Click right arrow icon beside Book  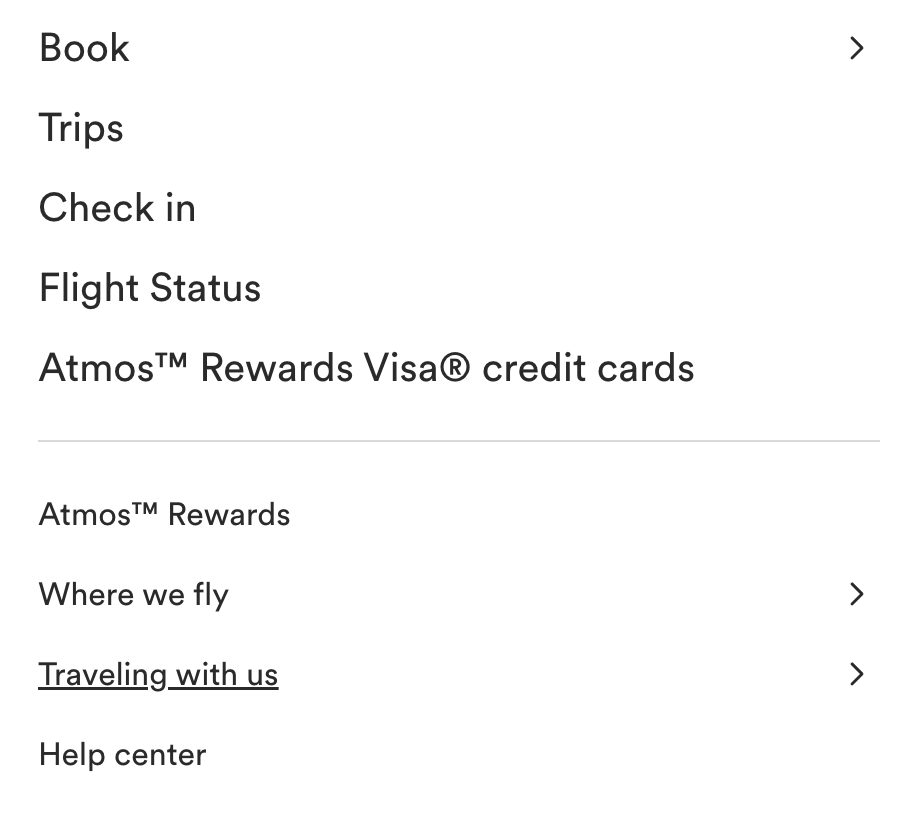pyautogui.click(x=856, y=48)
